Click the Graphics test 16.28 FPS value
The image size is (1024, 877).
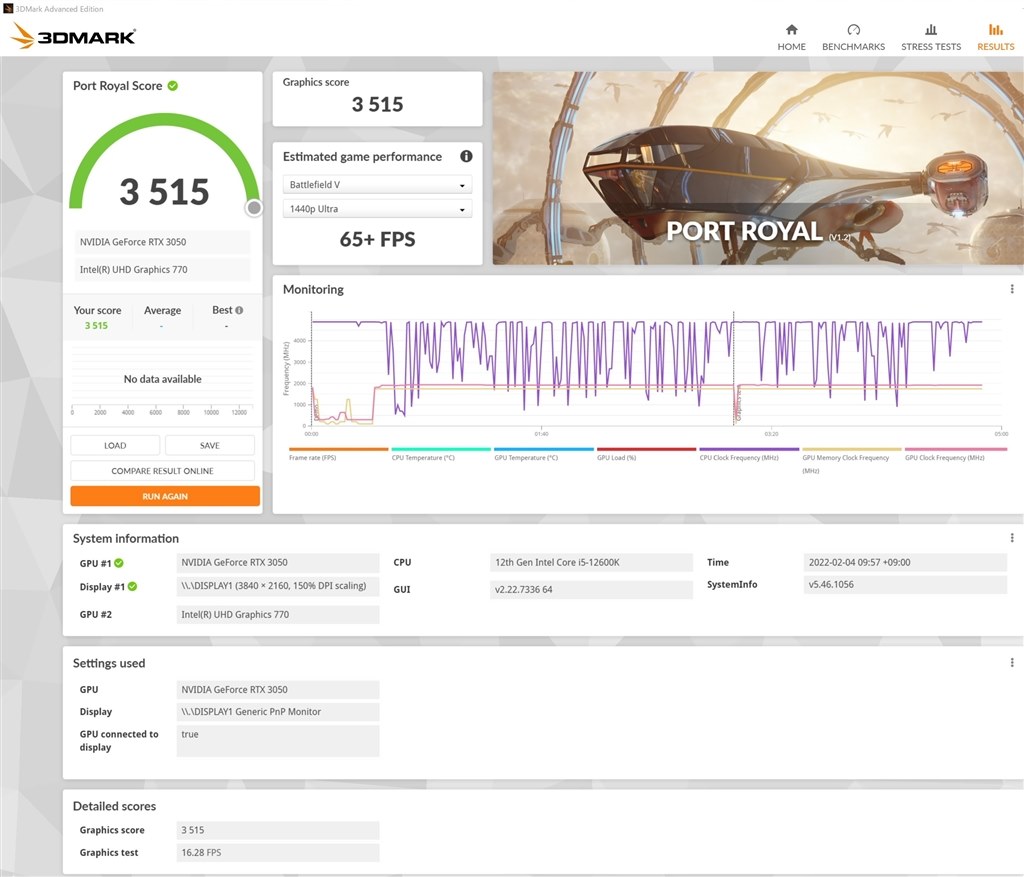[x=278, y=852]
